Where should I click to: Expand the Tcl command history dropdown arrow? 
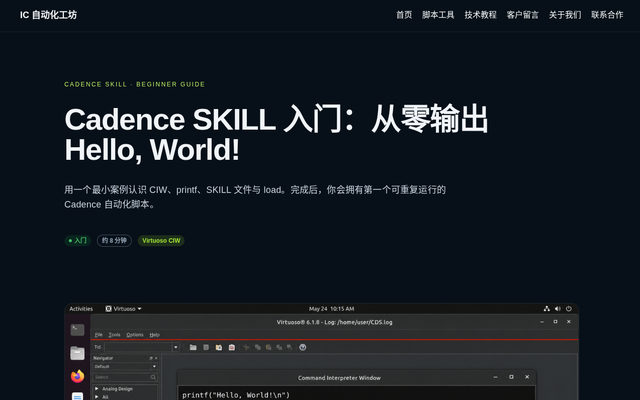[176, 347]
